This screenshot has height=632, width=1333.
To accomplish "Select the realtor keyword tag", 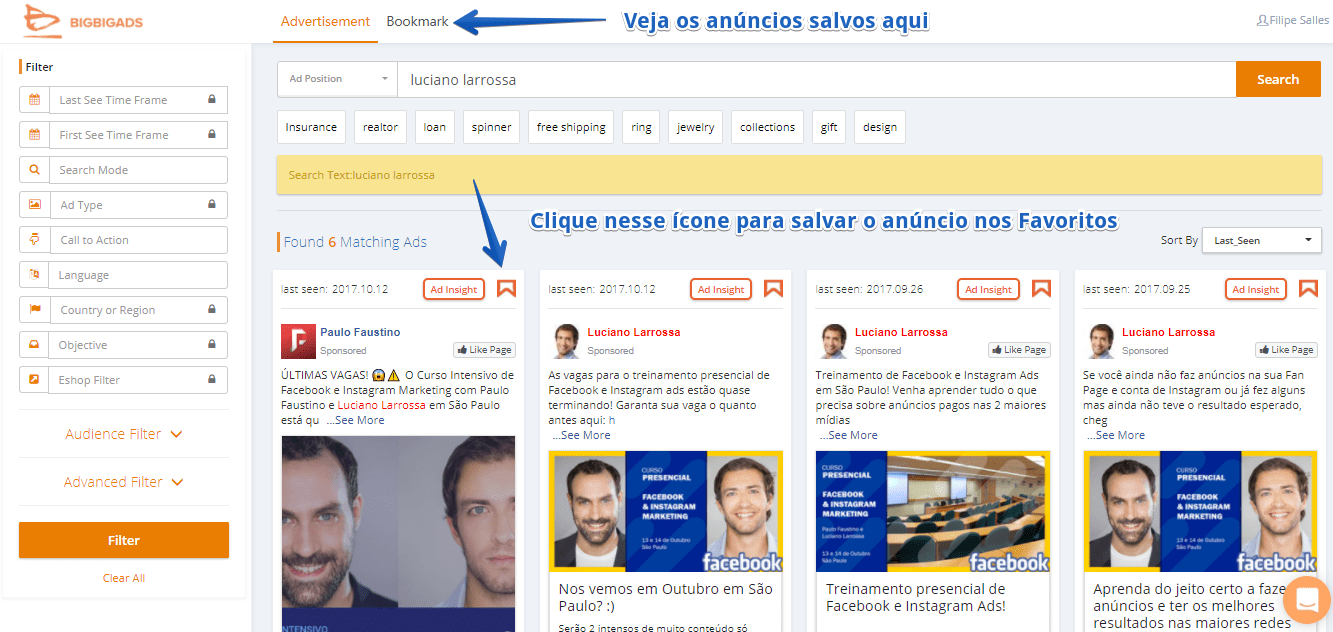I will point(380,127).
